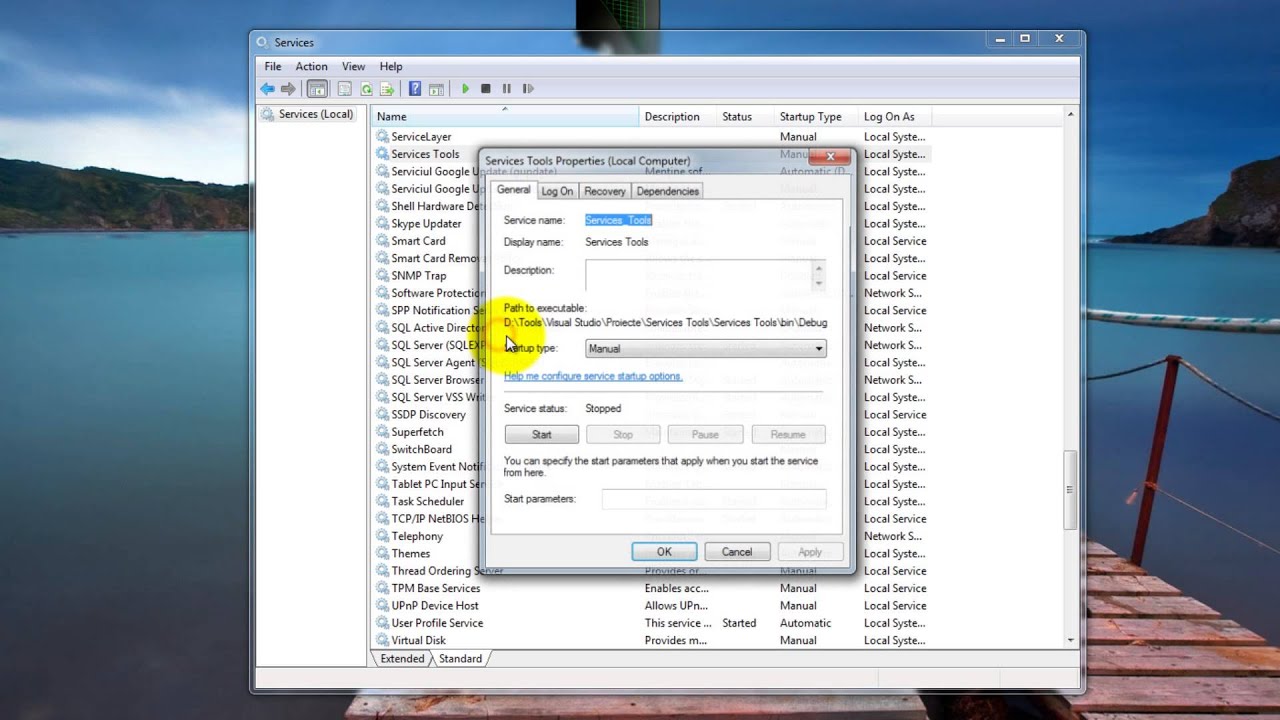Select the User Profile Service row name
1280x720 pixels.
click(437, 623)
